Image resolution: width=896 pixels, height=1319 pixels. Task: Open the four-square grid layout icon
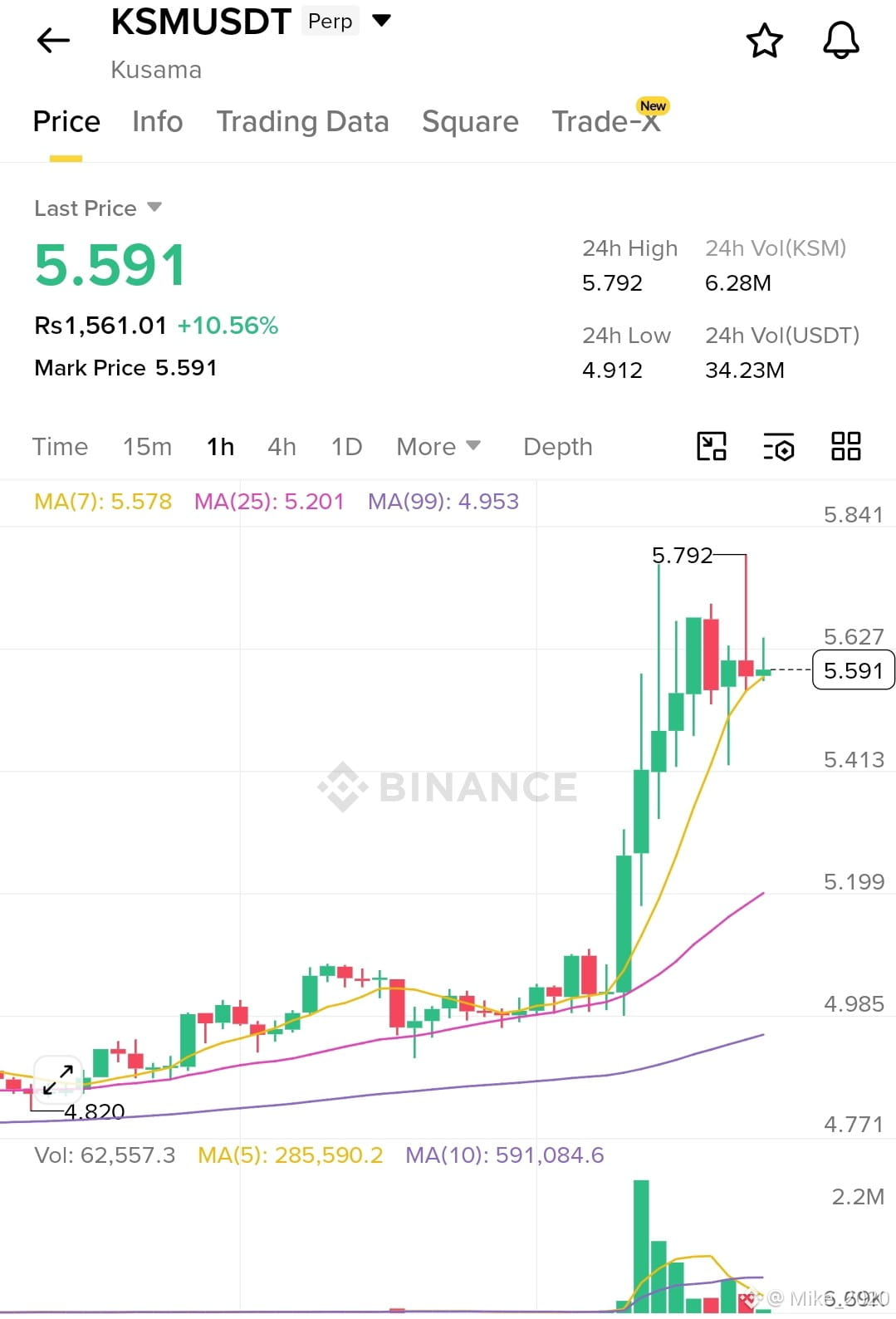pyautogui.click(x=846, y=446)
